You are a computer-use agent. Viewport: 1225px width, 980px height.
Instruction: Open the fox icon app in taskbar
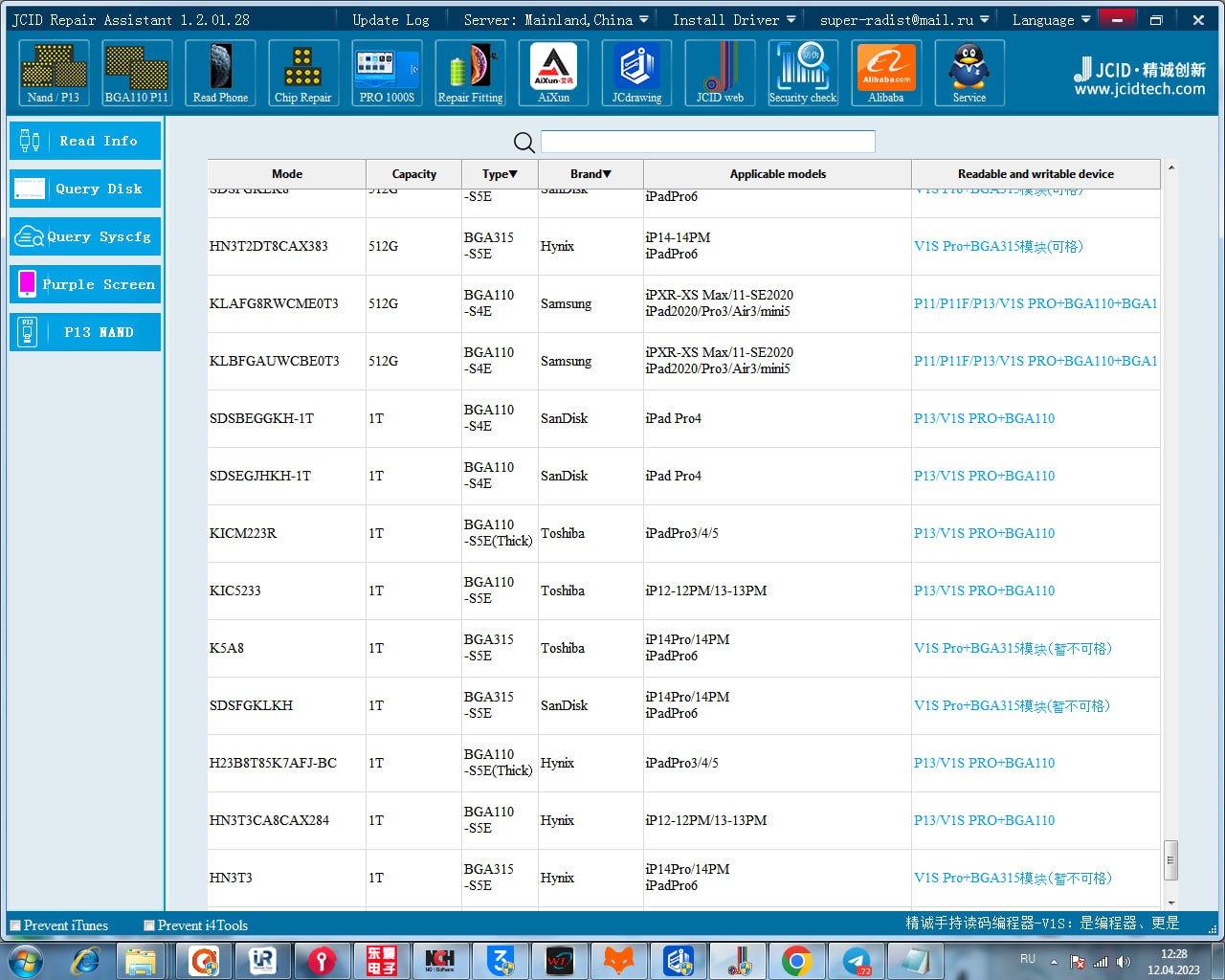[x=618, y=960]
